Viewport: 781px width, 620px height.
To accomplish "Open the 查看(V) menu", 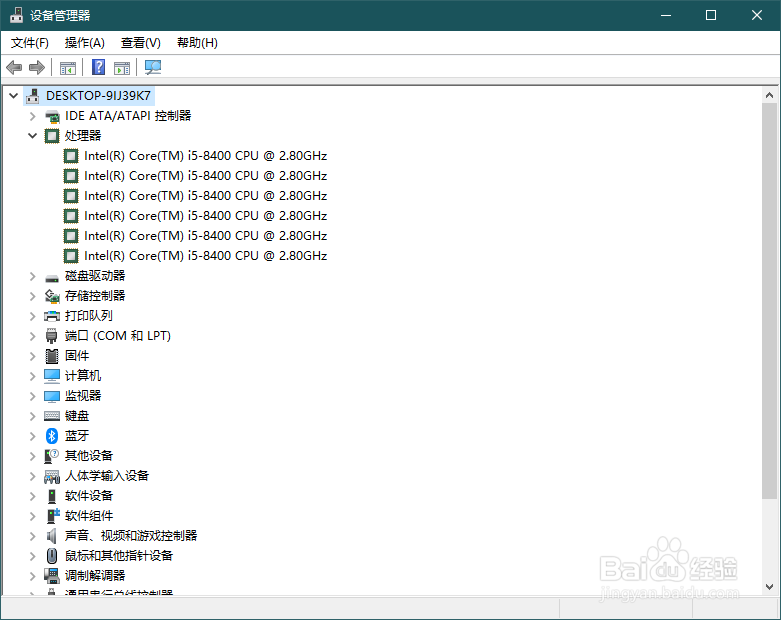I will pyautogui.click(x=141, y=43).
